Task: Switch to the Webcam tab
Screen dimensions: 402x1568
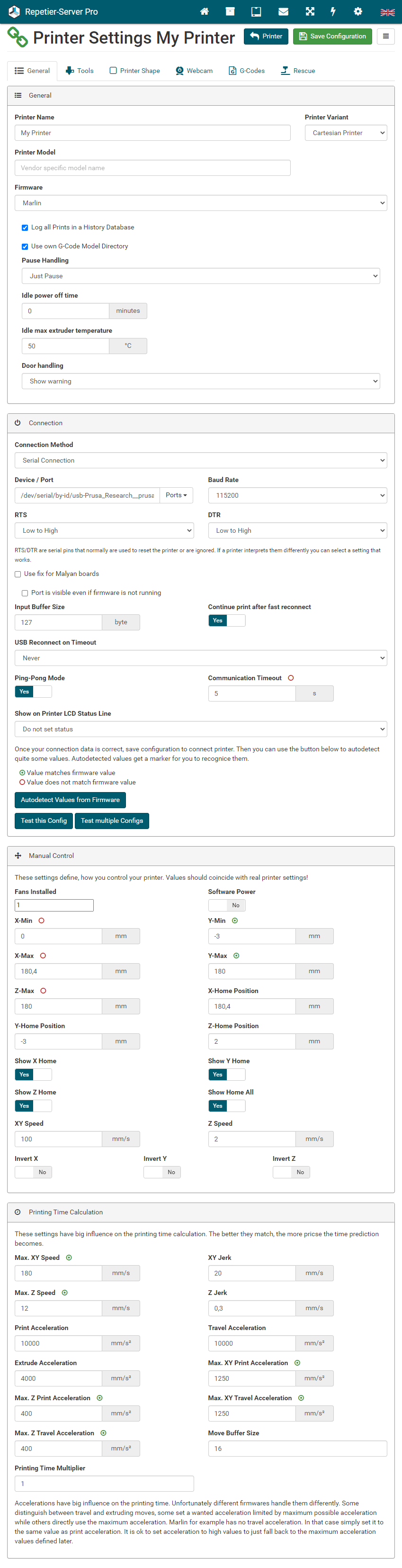Action: pyautogui.click(x=194, y=71)
